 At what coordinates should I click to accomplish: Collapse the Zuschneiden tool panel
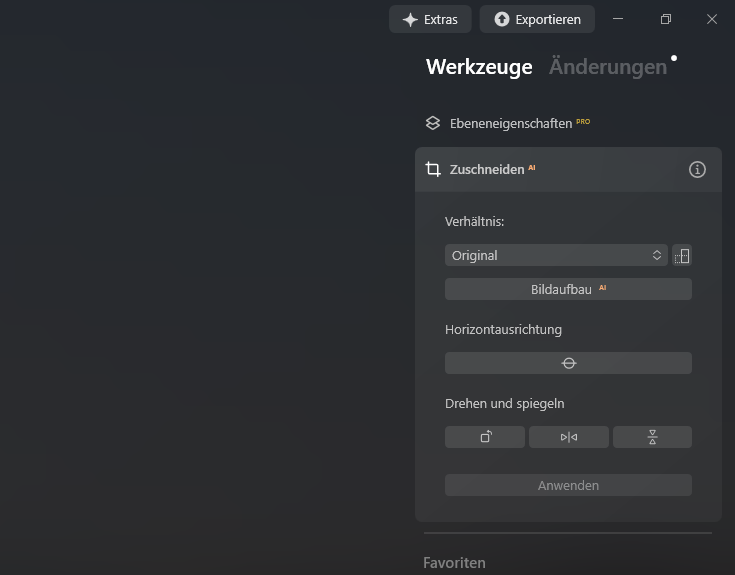486,170
